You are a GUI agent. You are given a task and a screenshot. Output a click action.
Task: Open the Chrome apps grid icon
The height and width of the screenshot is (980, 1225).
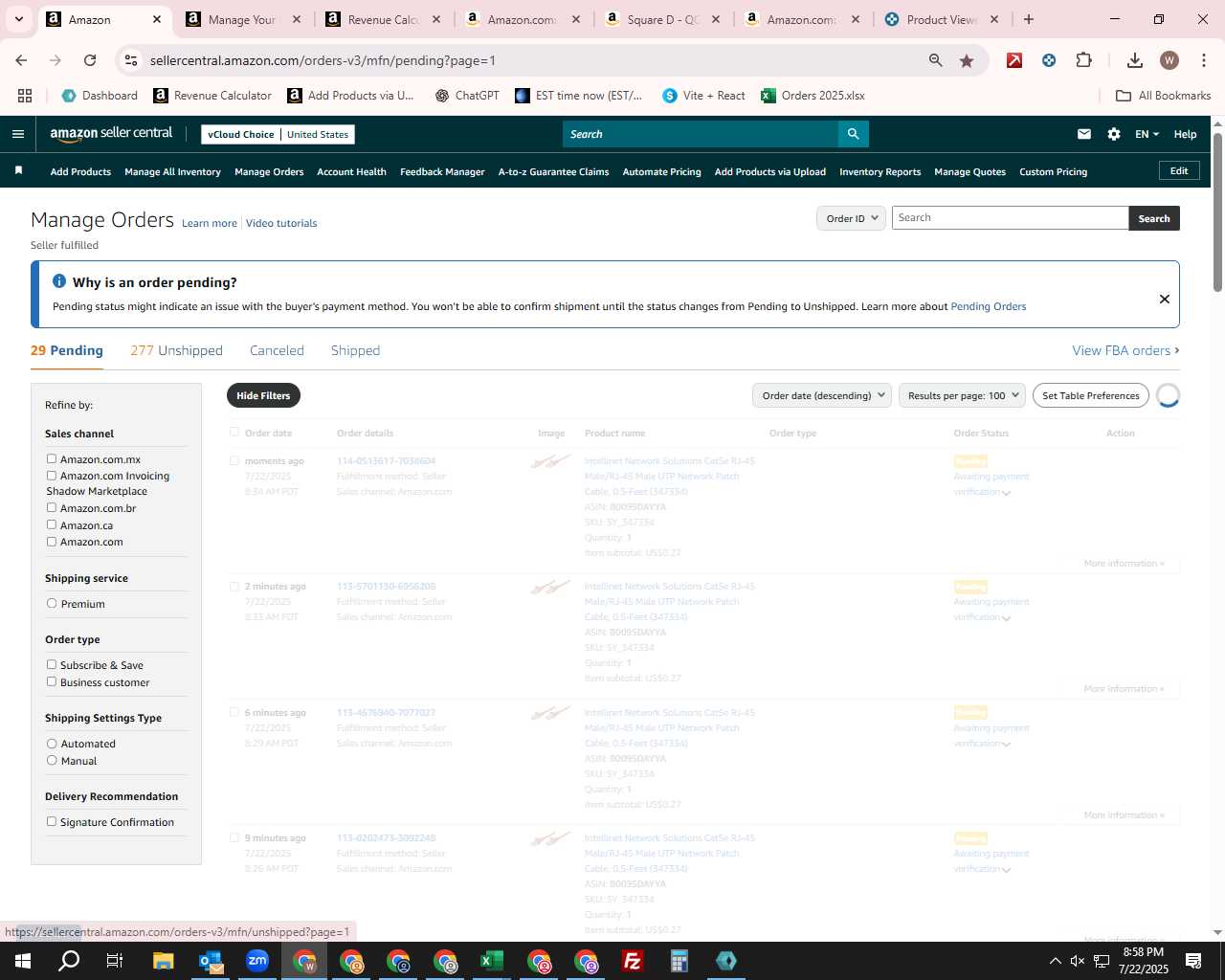[25, 96]
